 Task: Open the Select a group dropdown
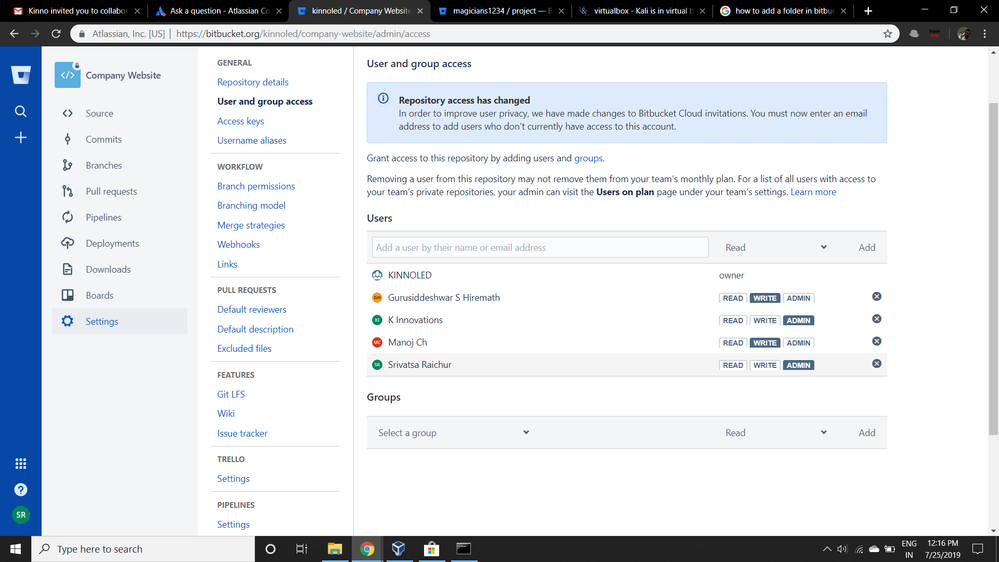pyautogui.click(x=453, y=433)
